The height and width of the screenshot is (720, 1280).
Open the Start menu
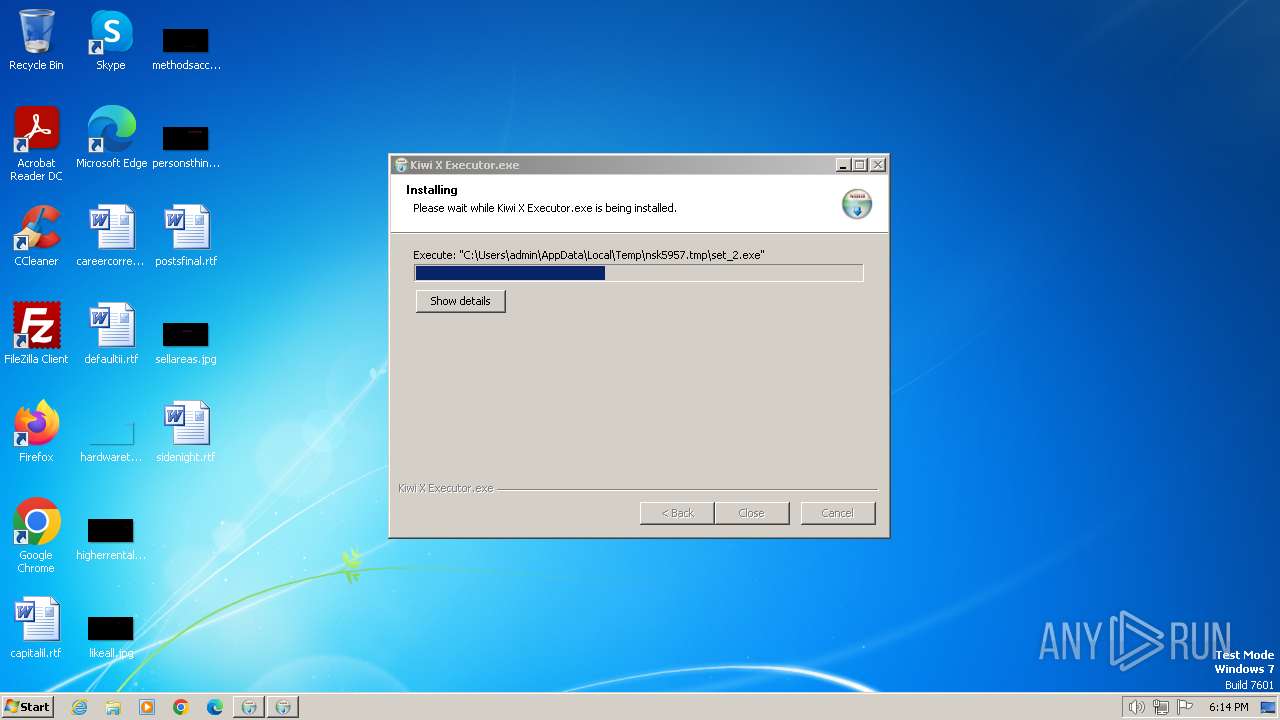tap(28, 707)
